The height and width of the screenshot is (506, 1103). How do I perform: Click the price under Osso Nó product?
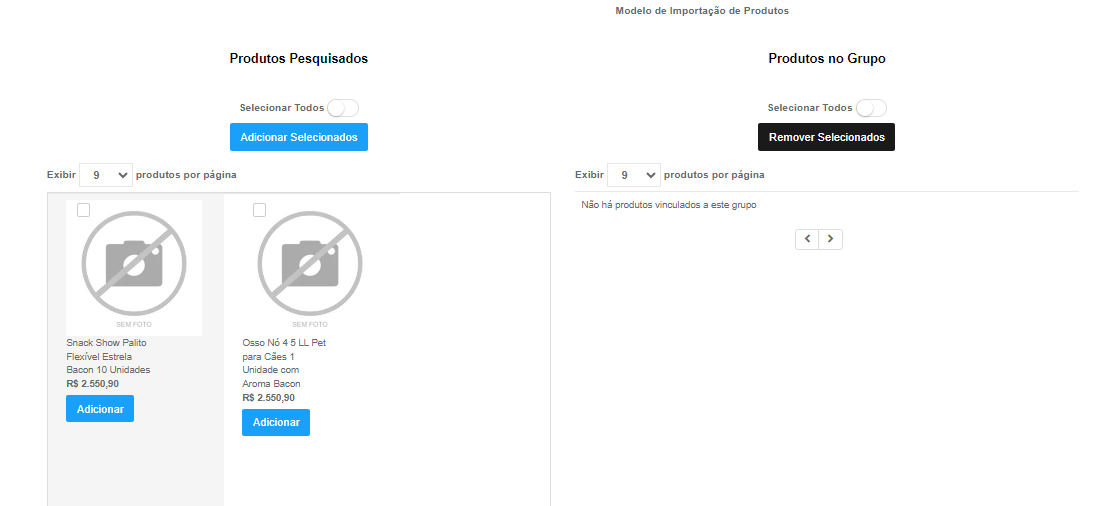pyautogui.click(x=268, y=398)
